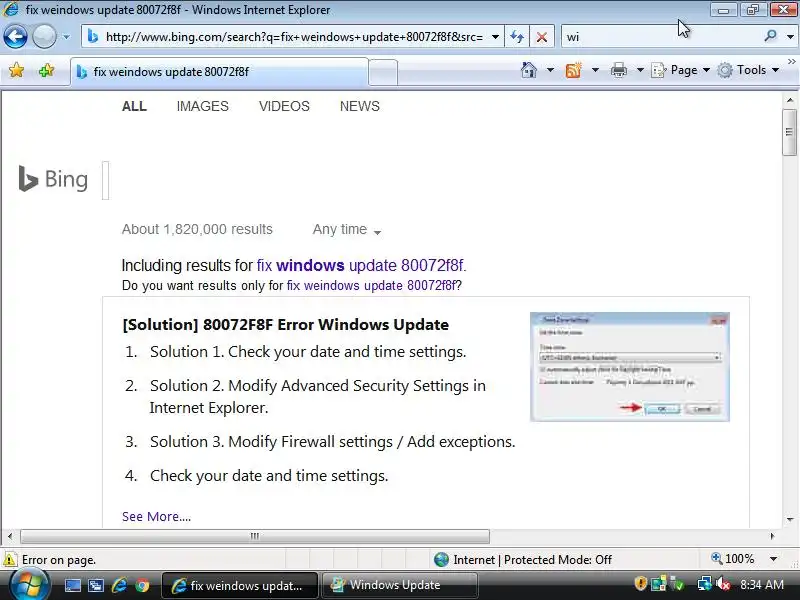800x600 pixels.
Task: Click the network connection tray icon
Action: coord(705,584)
